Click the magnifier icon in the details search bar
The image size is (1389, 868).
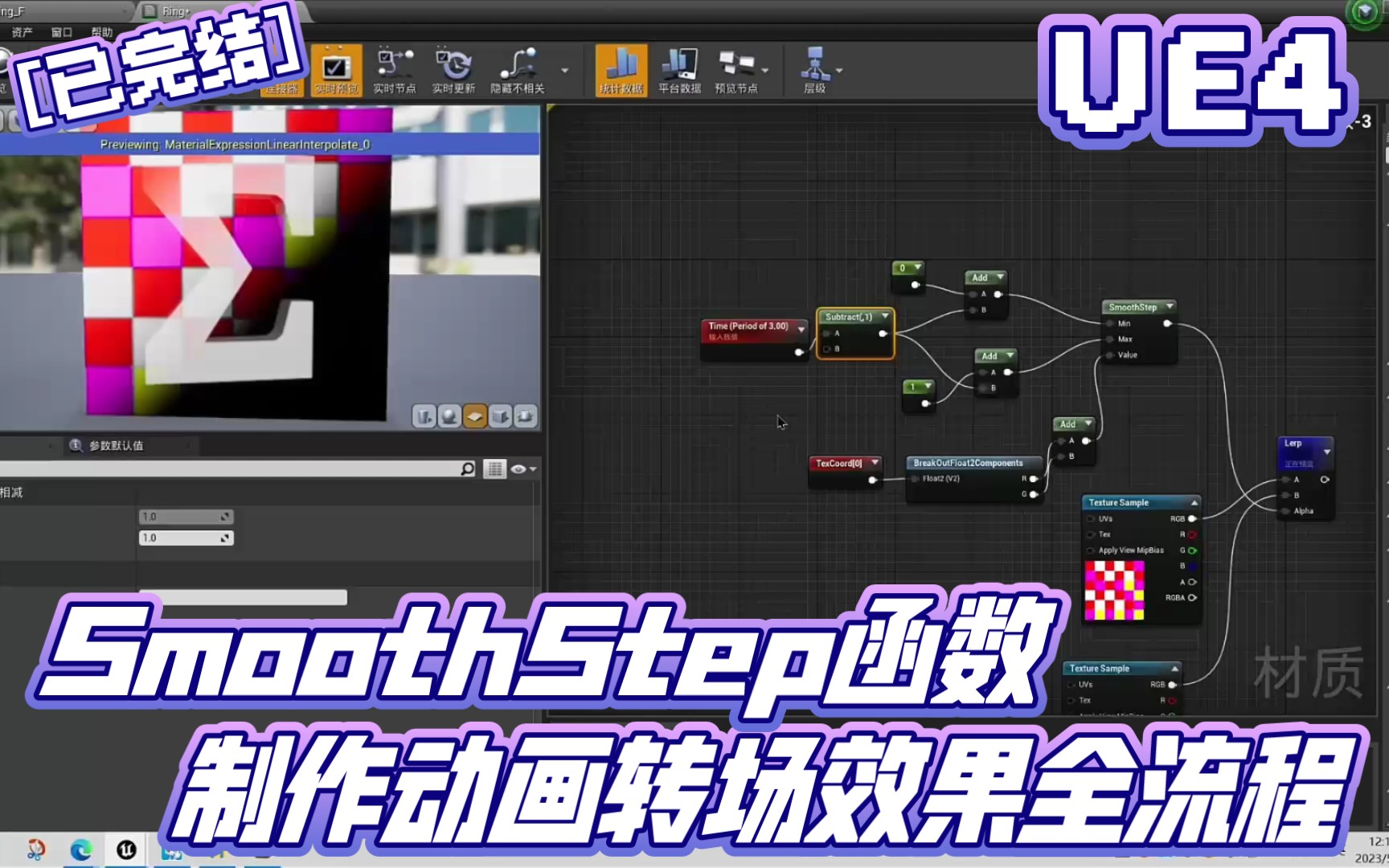pos(468,469)
